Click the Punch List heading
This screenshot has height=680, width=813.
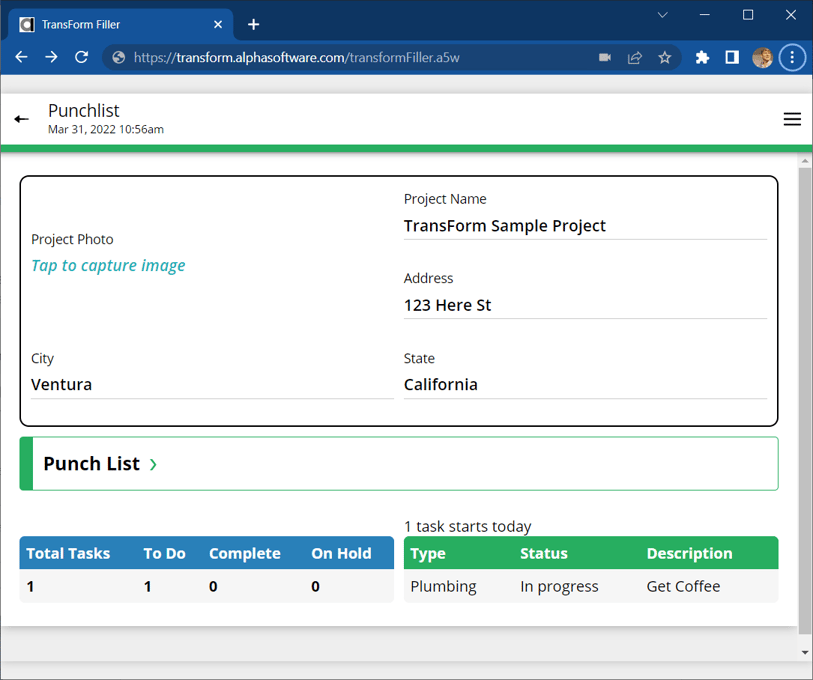tap(93, 464)
